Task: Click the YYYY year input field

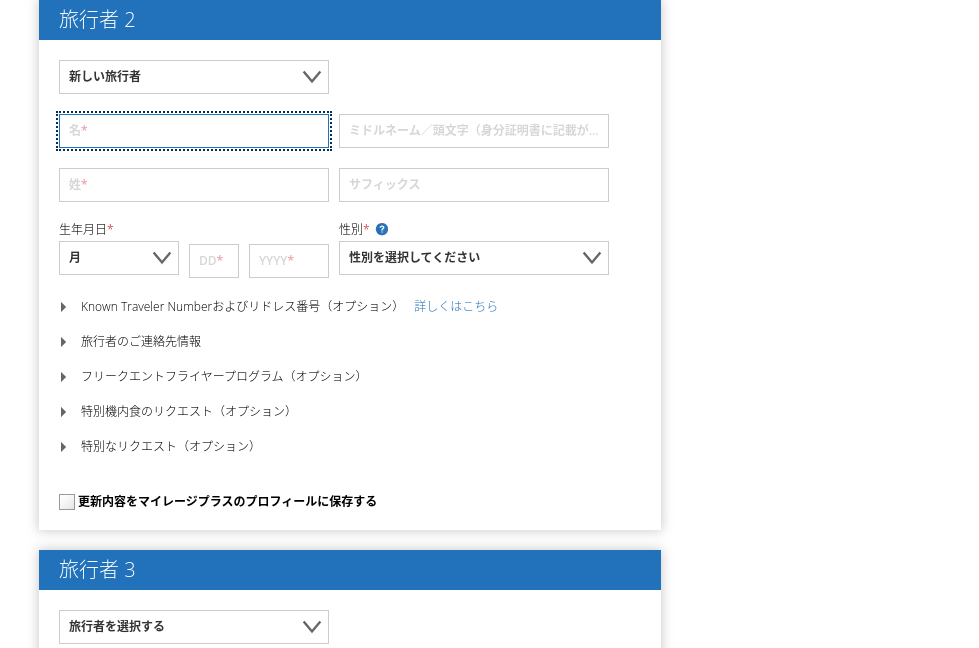Action: pos(288,261)
